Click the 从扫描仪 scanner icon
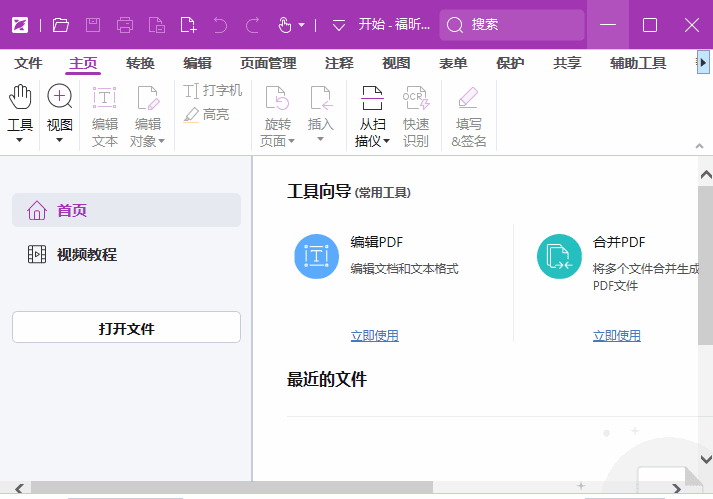Screen dimensions: 713x499 pos(372,98)
